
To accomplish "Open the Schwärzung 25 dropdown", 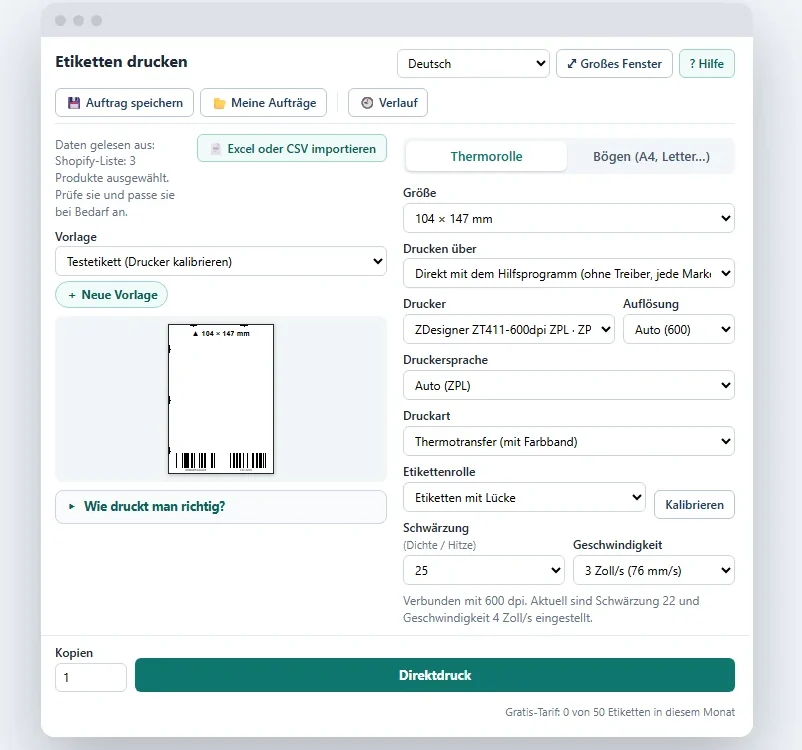I will [483, 570].
